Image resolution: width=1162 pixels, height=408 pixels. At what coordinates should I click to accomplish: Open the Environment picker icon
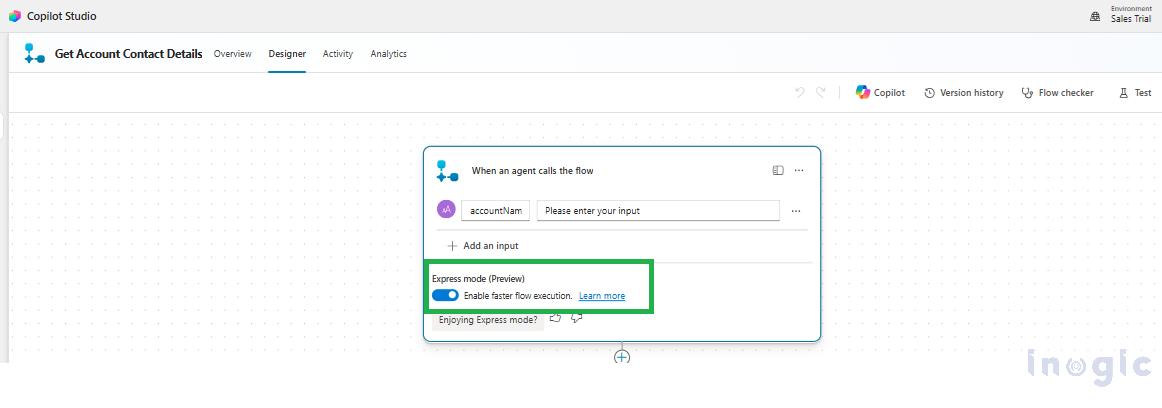(1095, 16)
